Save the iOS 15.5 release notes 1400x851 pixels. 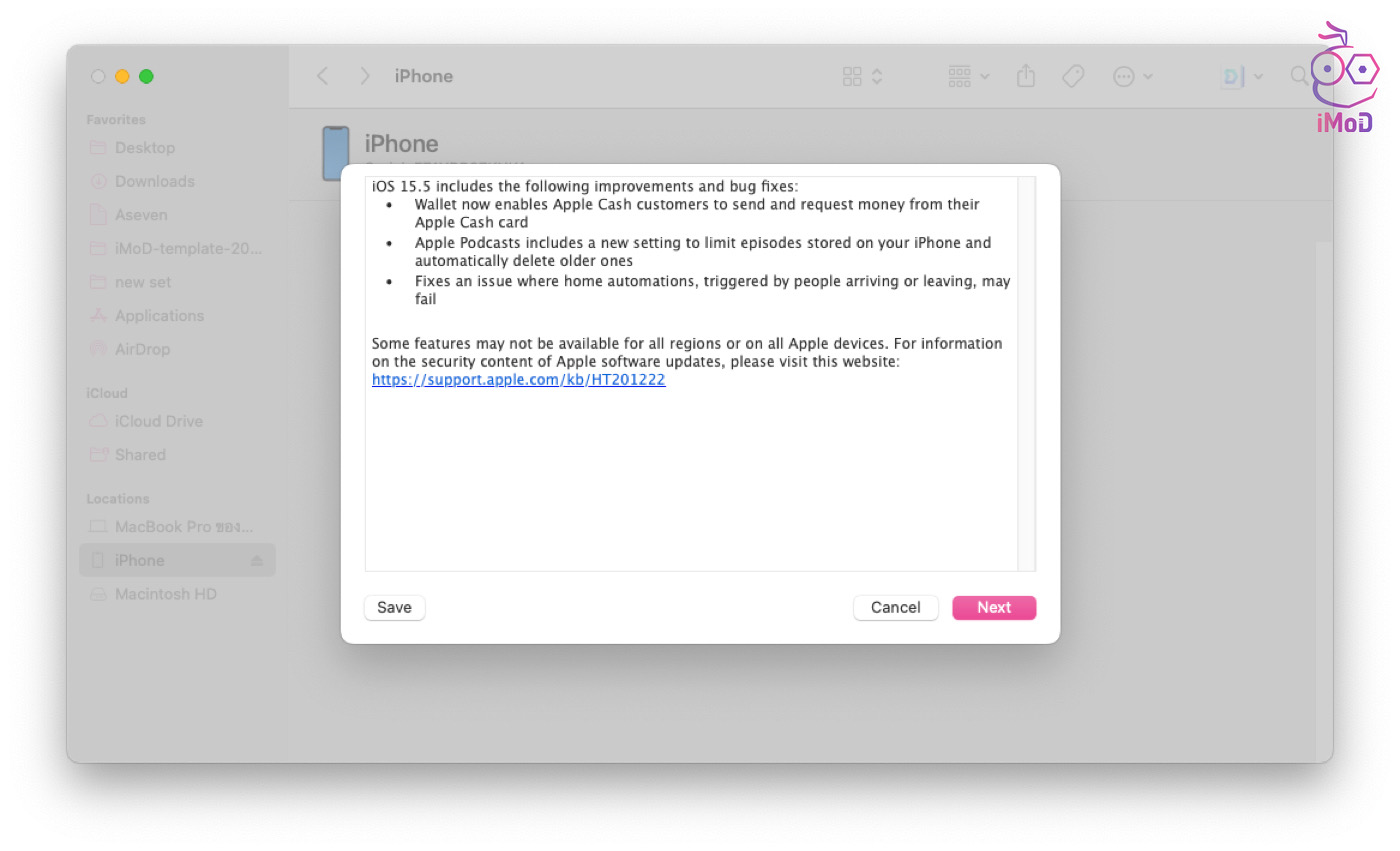394,608
